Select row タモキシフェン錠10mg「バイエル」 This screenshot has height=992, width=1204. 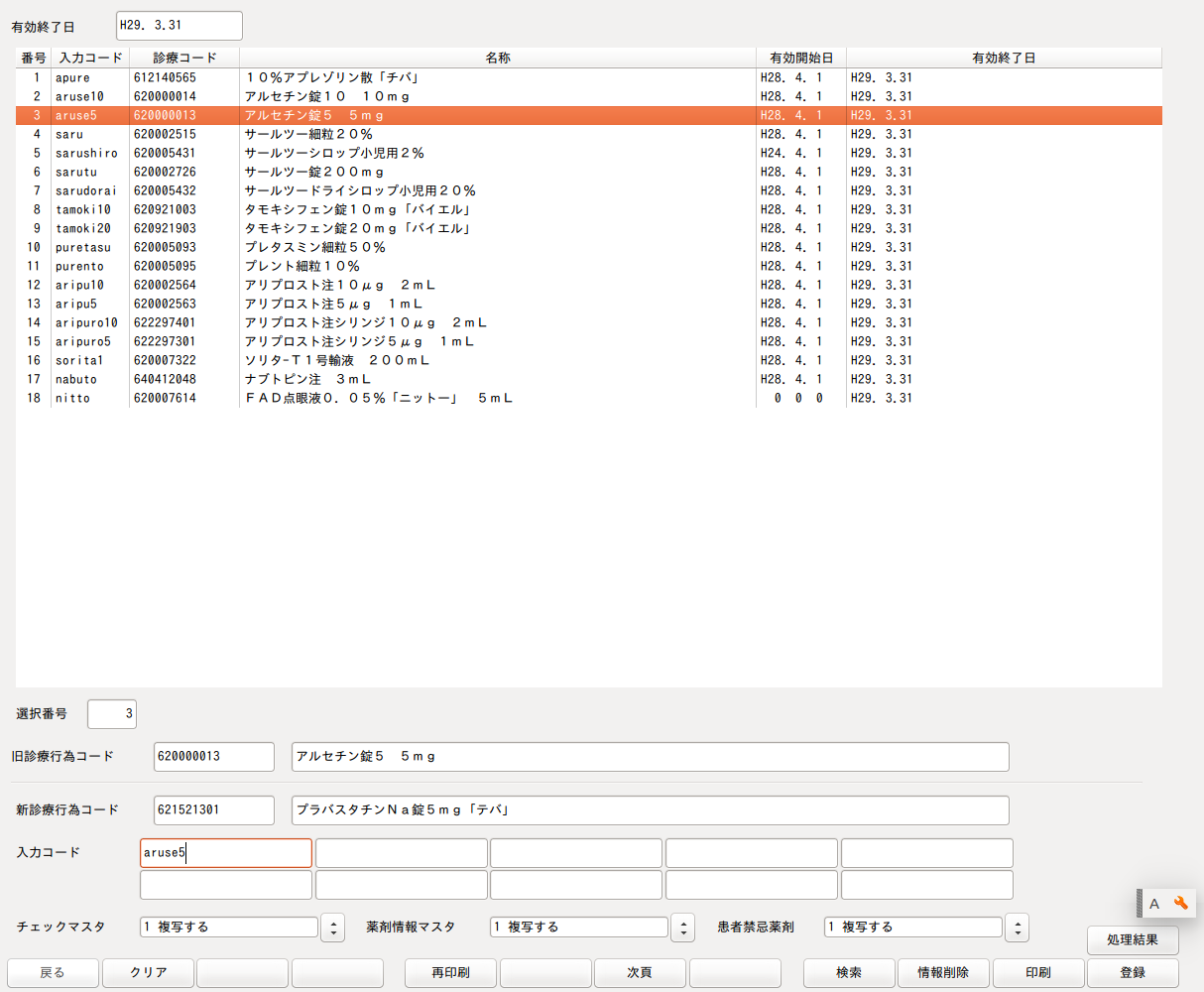(x=589, y=209)
